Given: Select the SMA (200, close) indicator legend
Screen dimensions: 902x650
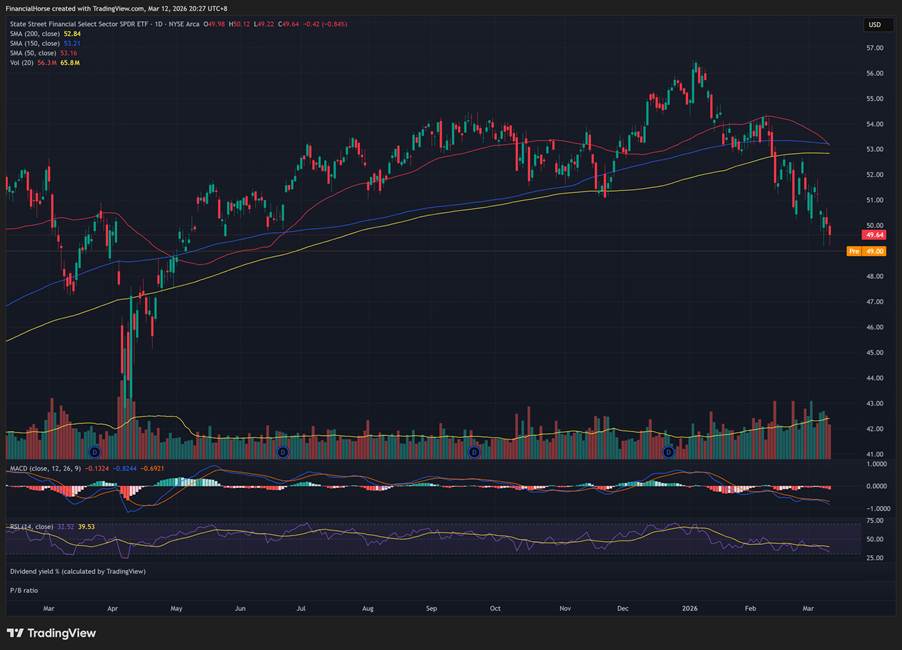Looking at the screenshot, I should 36,33.
